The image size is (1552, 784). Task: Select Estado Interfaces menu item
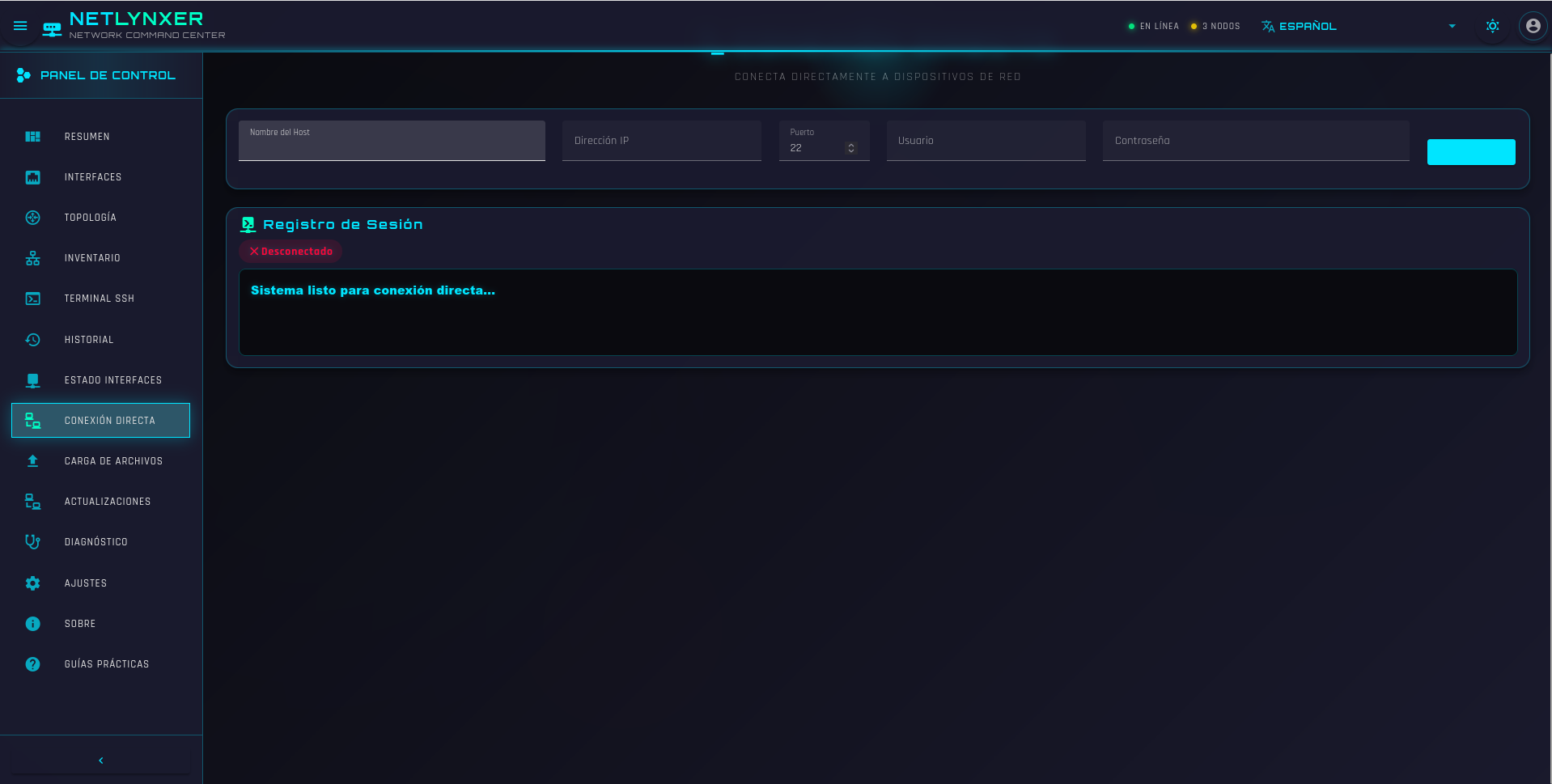pos(112,380)
